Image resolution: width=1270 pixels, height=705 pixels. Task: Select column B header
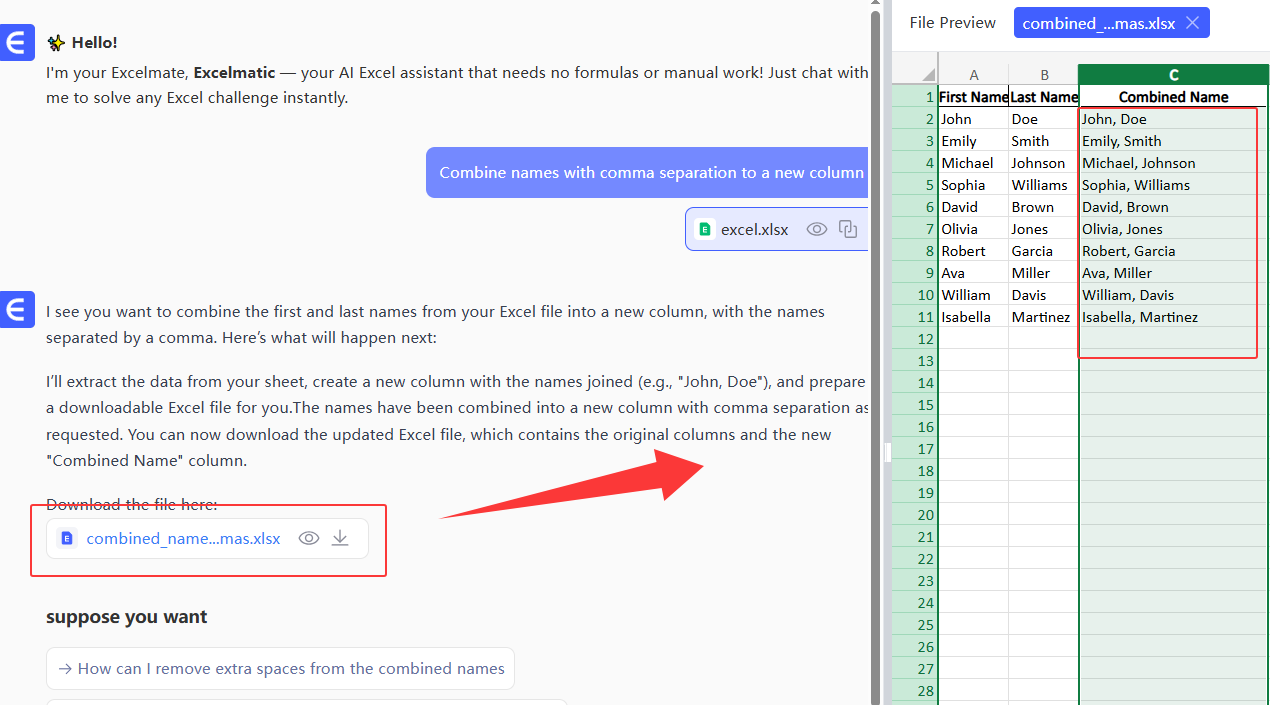coord(1043,75)
